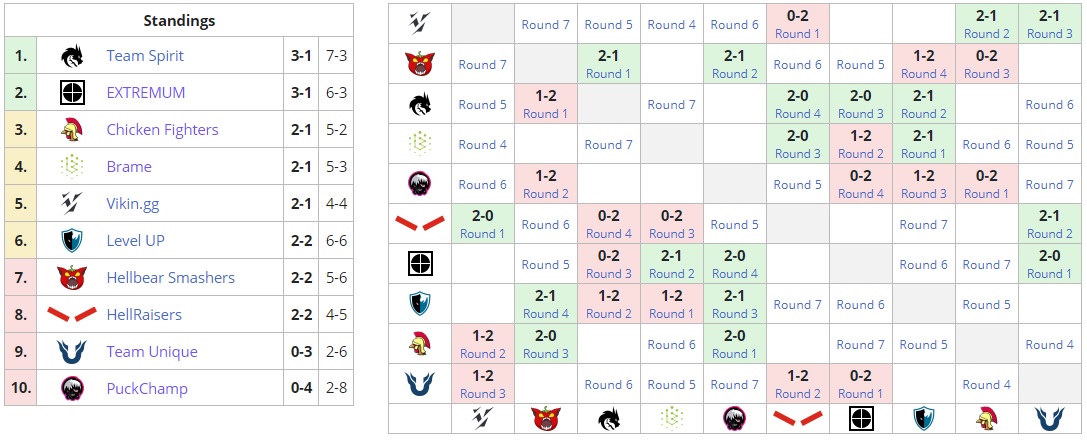Viewport: 1087px width, 442px height.
Task: Click the red HellRaisers logo in the standings
Action: pos(72,314)
